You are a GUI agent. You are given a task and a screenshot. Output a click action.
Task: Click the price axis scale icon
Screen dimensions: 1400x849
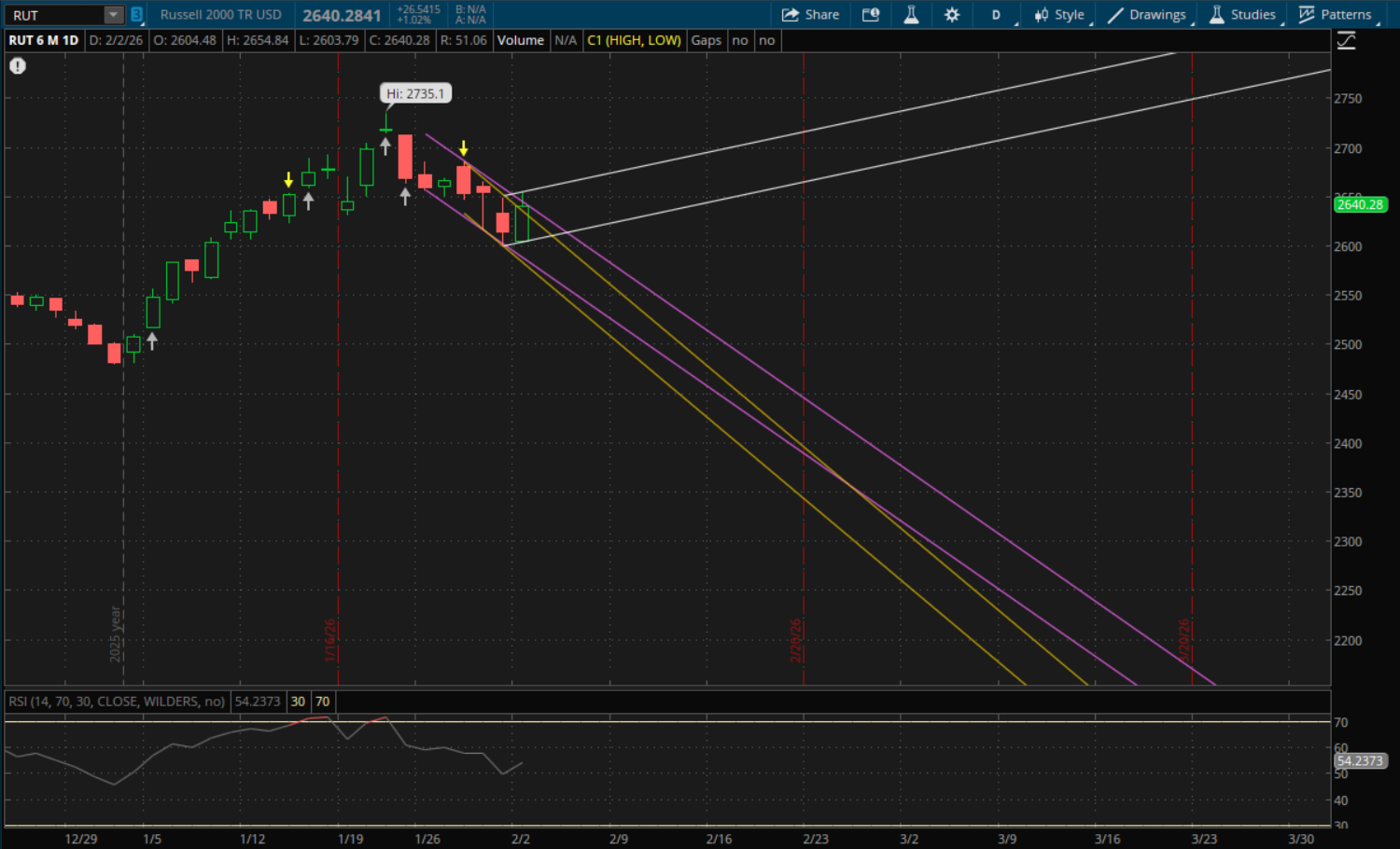1346,41
